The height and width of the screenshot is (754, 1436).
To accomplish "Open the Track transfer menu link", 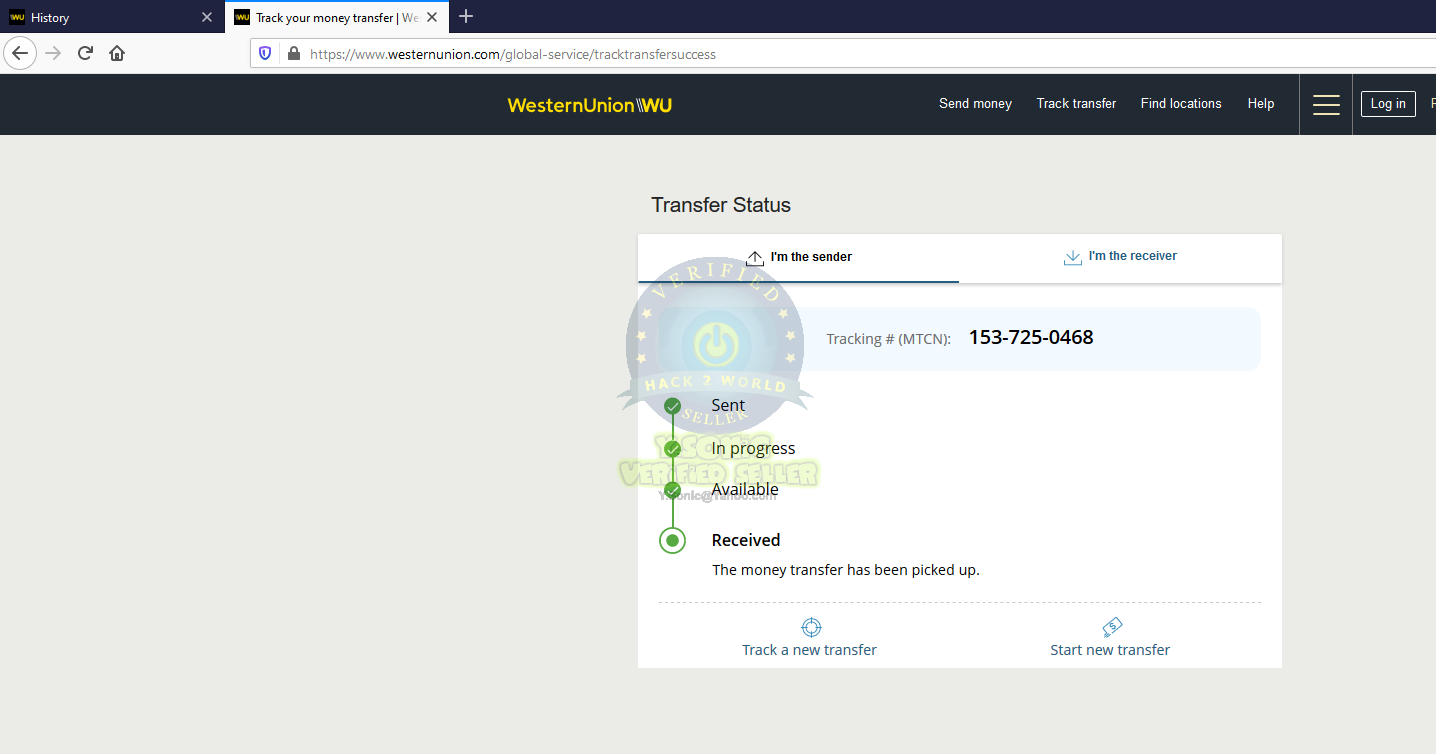I will 1076,103.
